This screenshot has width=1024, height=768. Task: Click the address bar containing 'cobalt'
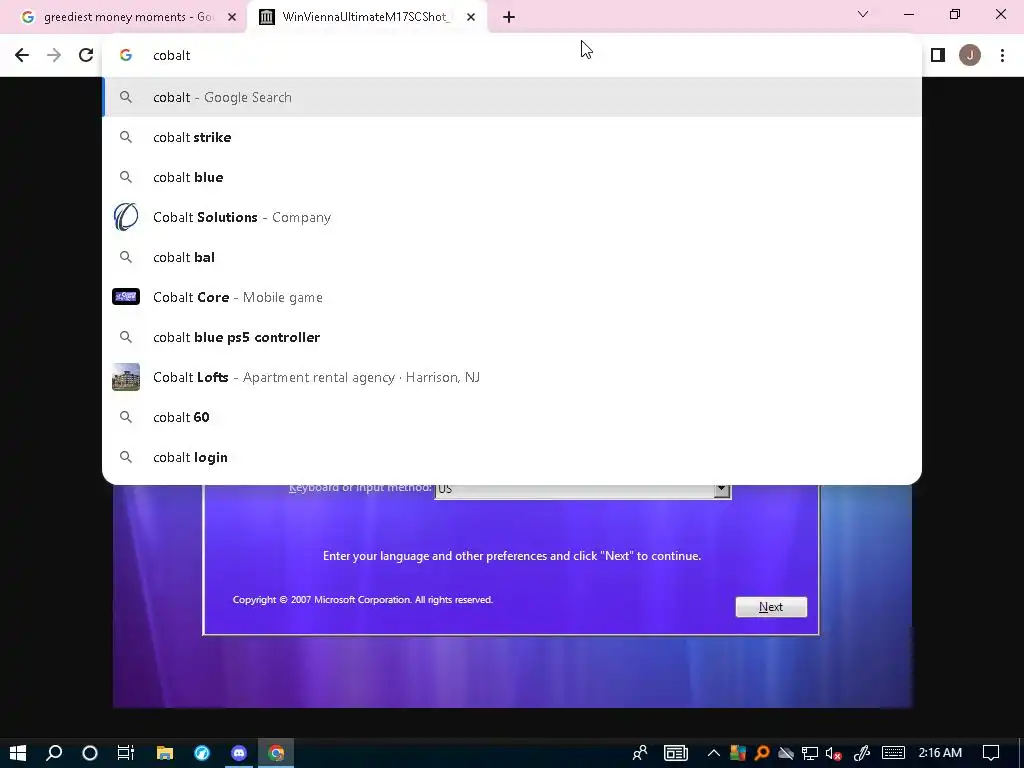511,56
